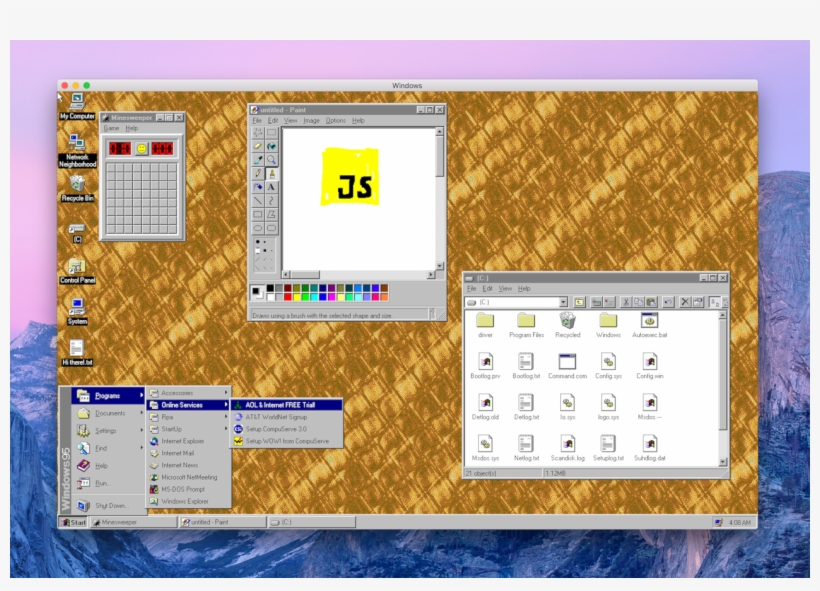Choose Shut Down in Start menu
820x591 pixels.
(108, 505)
